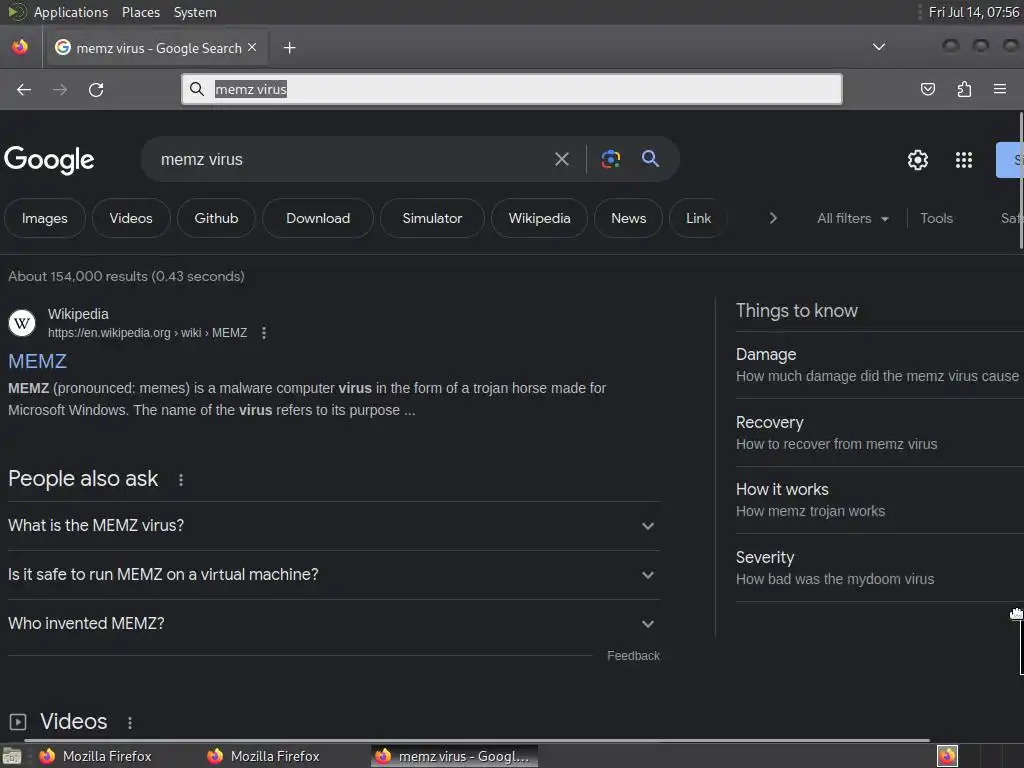Viewport: 1024px width, 768px height.
Task: Select memz virus - Googl... taskbar window
Action: point(455,756)
